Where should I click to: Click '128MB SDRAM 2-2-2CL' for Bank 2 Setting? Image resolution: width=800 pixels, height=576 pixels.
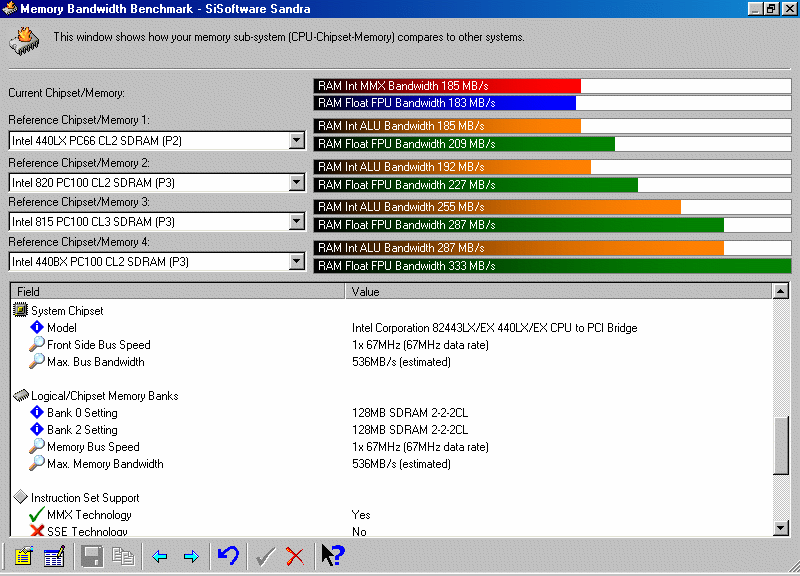410,430
